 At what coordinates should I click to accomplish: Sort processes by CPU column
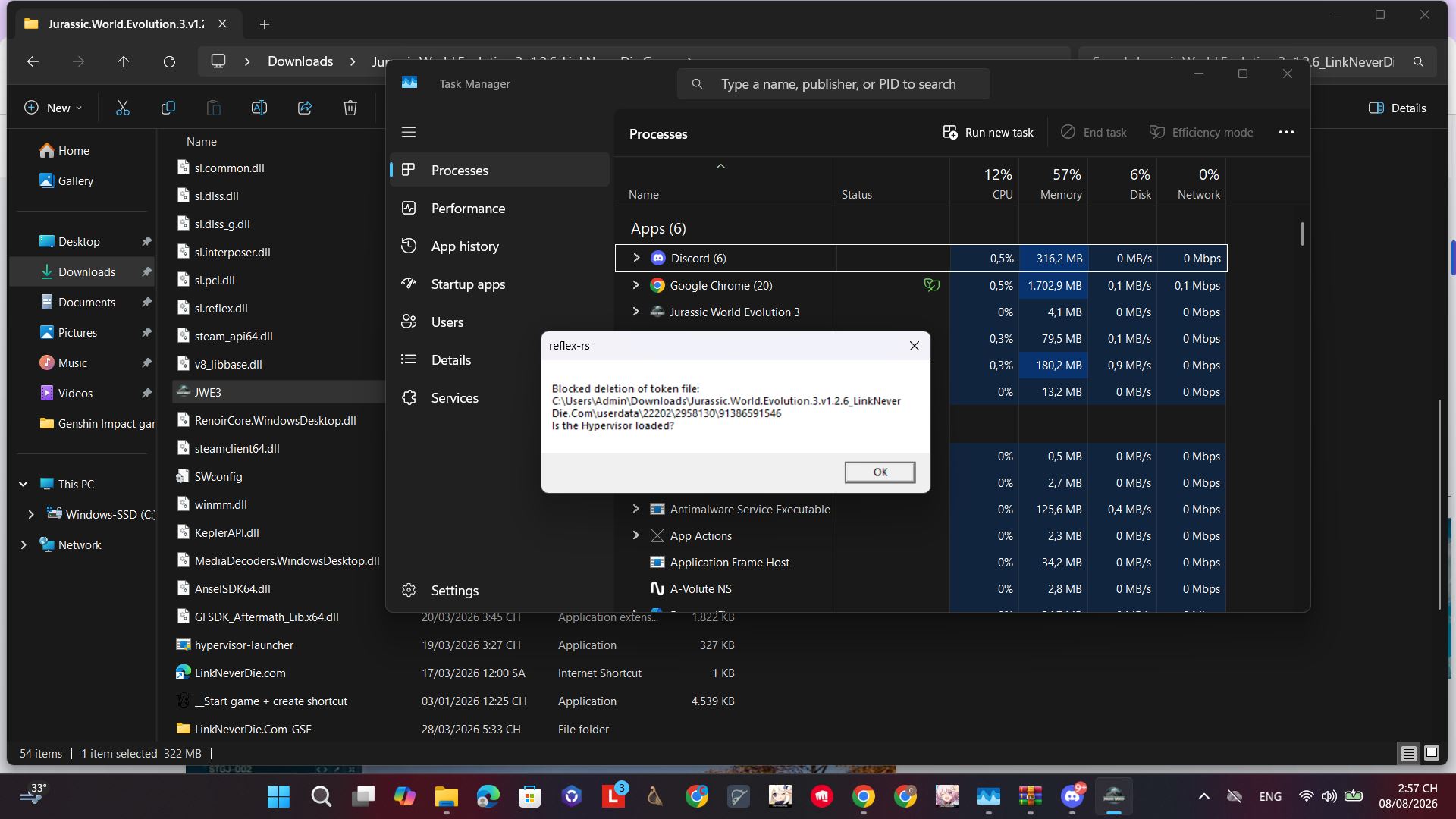click(984, 183)
